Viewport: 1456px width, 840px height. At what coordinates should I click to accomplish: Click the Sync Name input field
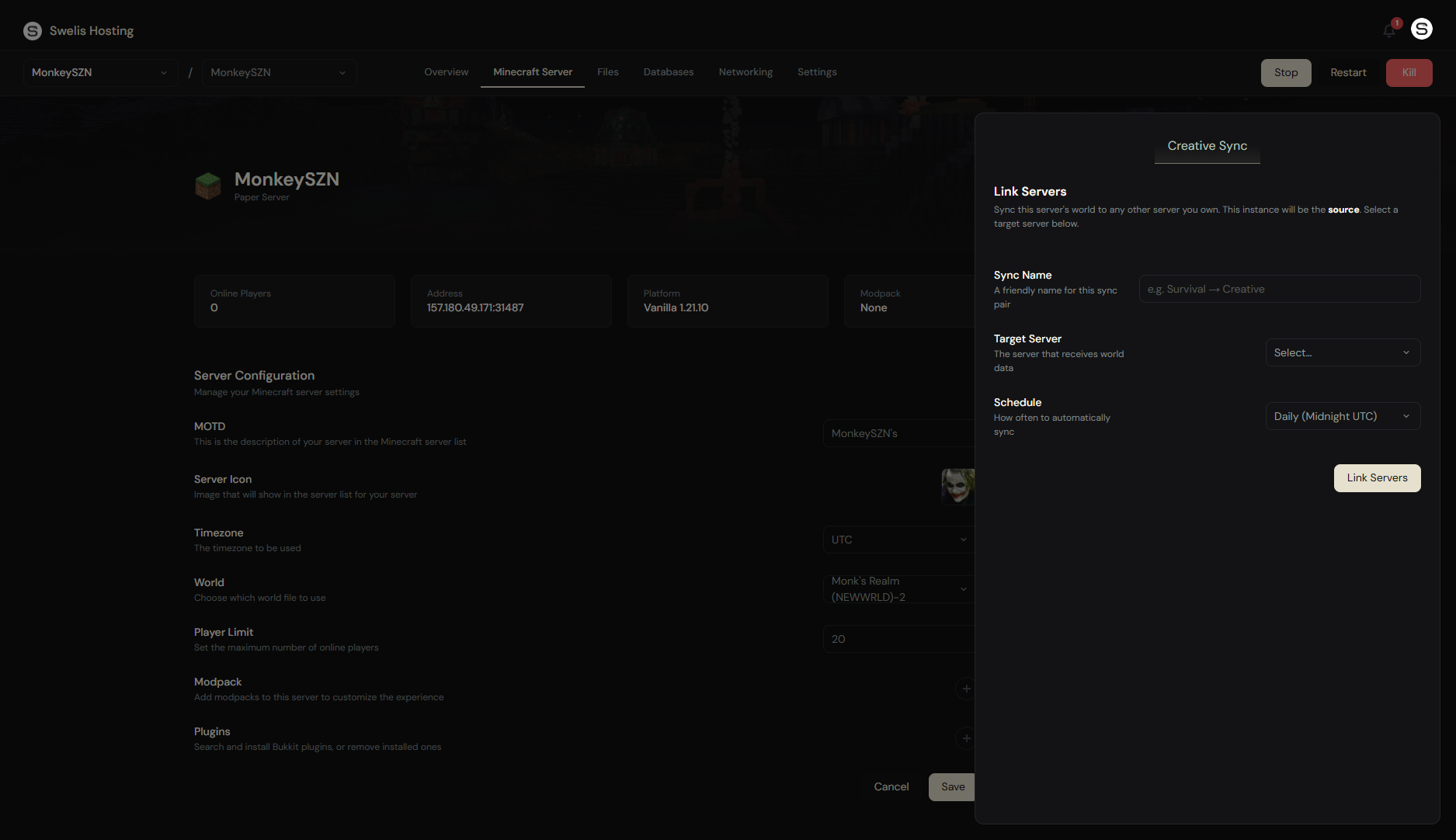pyautogui.click(x=1279, y=289)
